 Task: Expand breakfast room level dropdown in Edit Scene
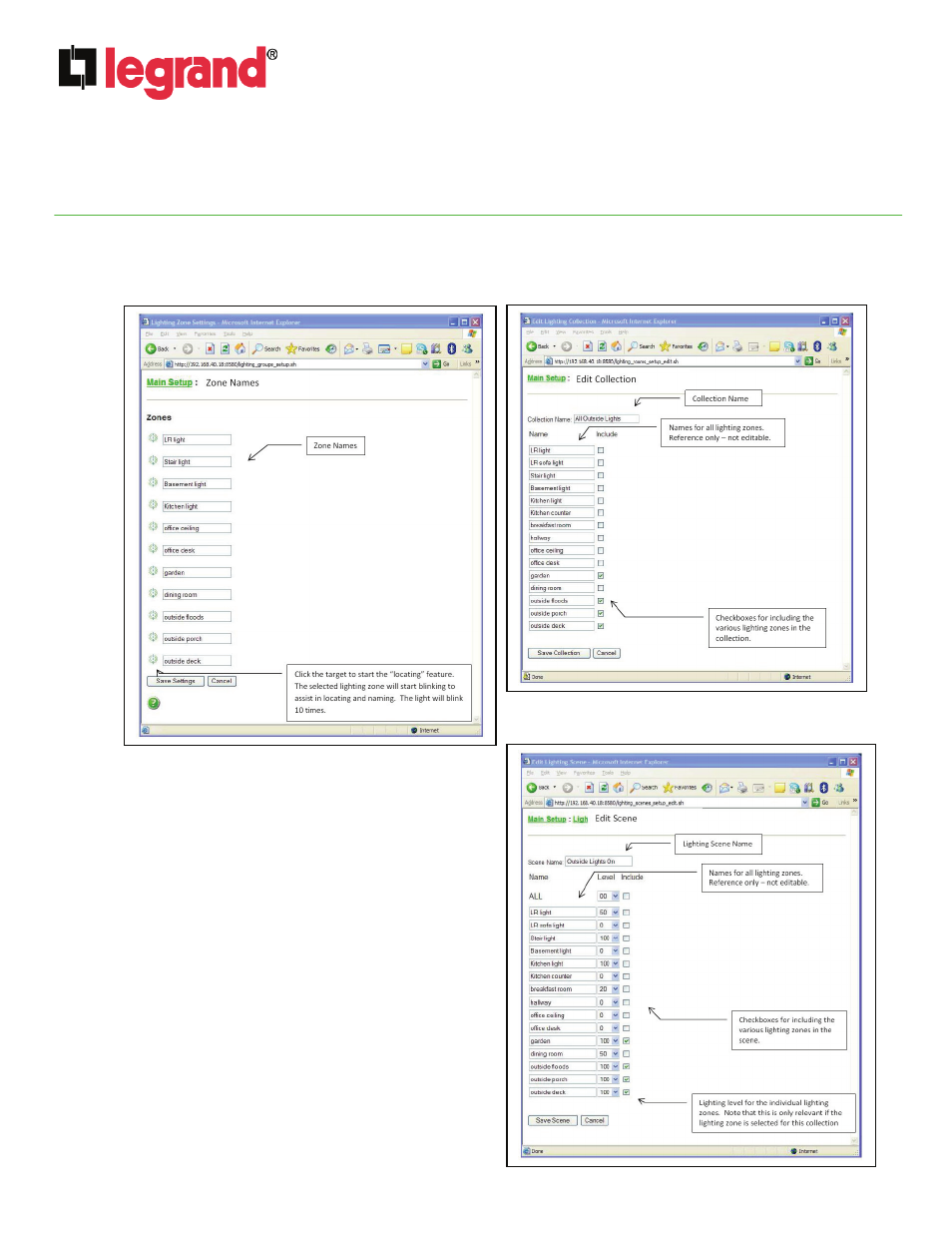(x=616, y=989)
